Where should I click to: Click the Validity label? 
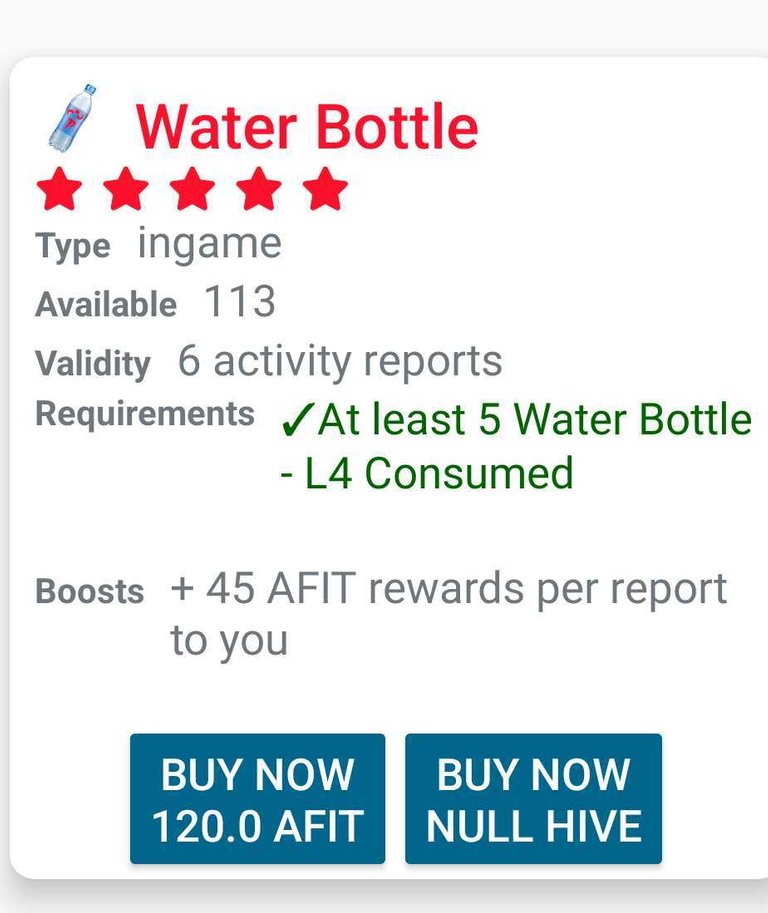[93, 363]
